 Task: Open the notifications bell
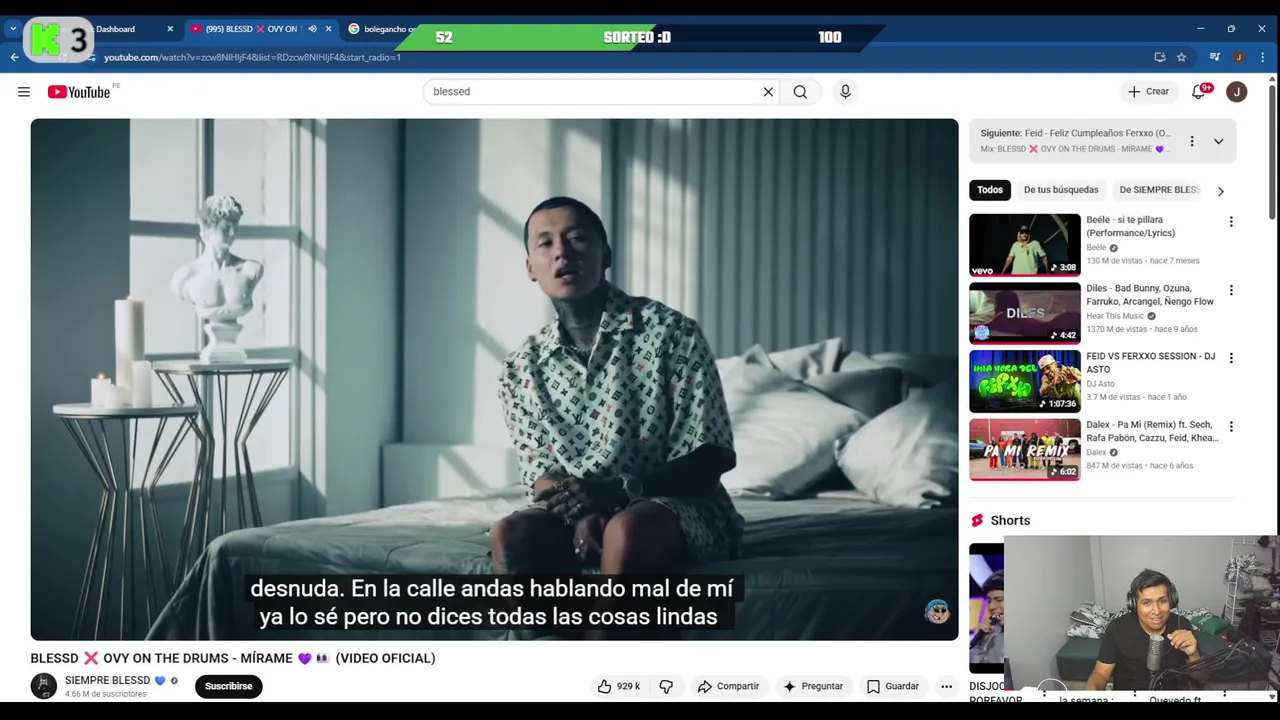(x=1199, y=92)
